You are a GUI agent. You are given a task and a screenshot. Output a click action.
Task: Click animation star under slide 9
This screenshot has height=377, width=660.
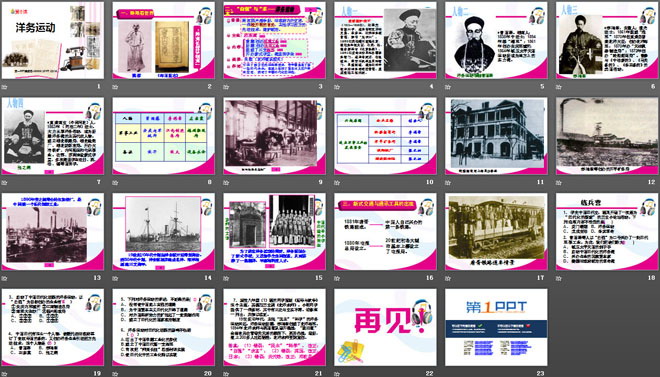tap(226, 183)
